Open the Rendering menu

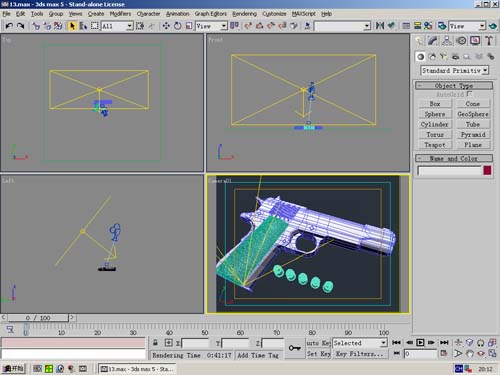[x=244, y=14]
